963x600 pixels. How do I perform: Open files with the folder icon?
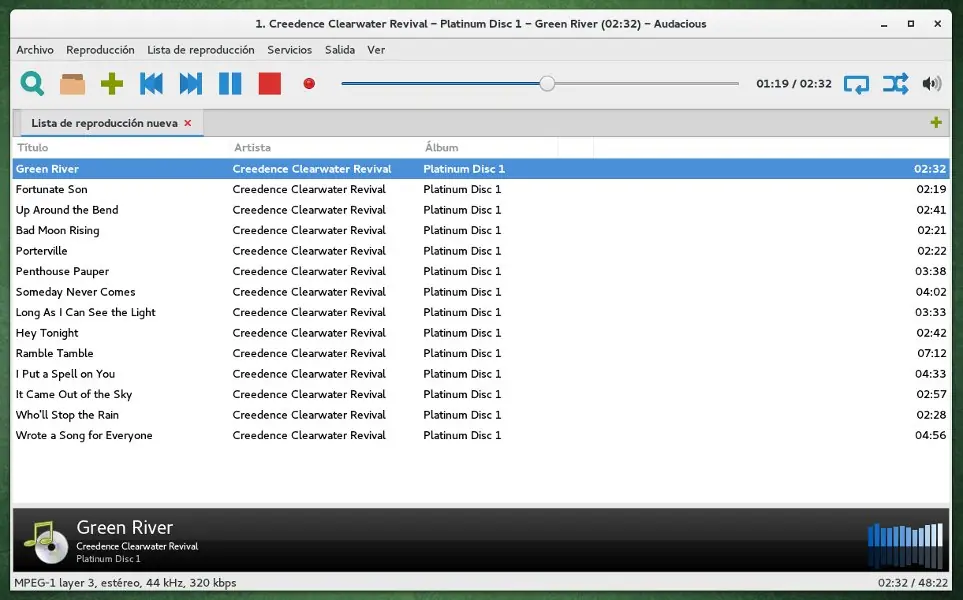coord(72,84)
